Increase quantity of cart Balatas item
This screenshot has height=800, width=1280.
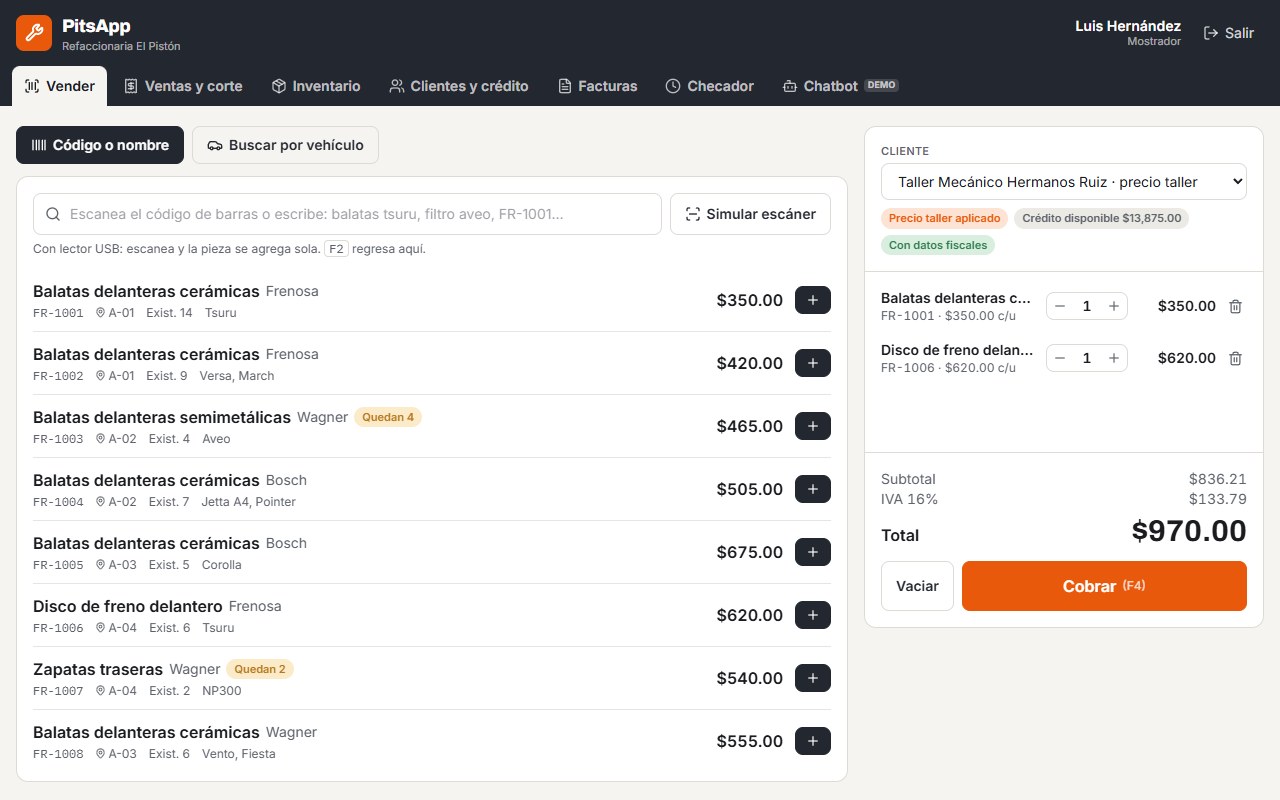click(x=1113, y=306)
